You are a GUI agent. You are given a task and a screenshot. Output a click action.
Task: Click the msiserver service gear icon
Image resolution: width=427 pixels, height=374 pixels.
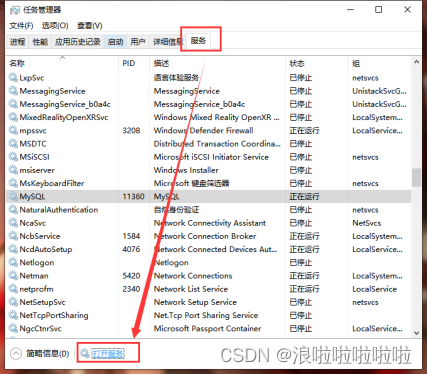pyautogui.click(x=13, y=170)
